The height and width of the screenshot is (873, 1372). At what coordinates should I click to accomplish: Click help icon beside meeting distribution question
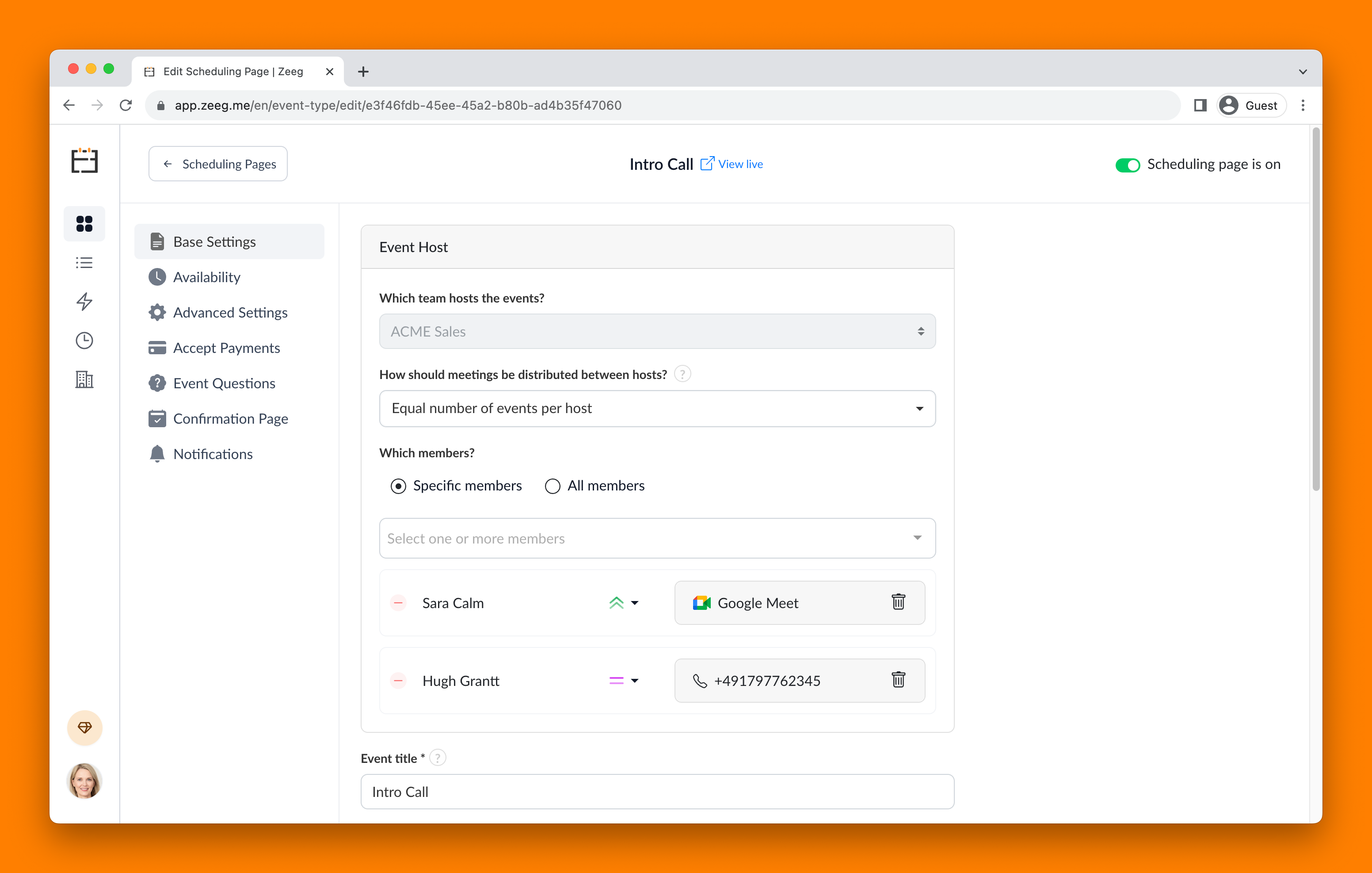point(682,374)
